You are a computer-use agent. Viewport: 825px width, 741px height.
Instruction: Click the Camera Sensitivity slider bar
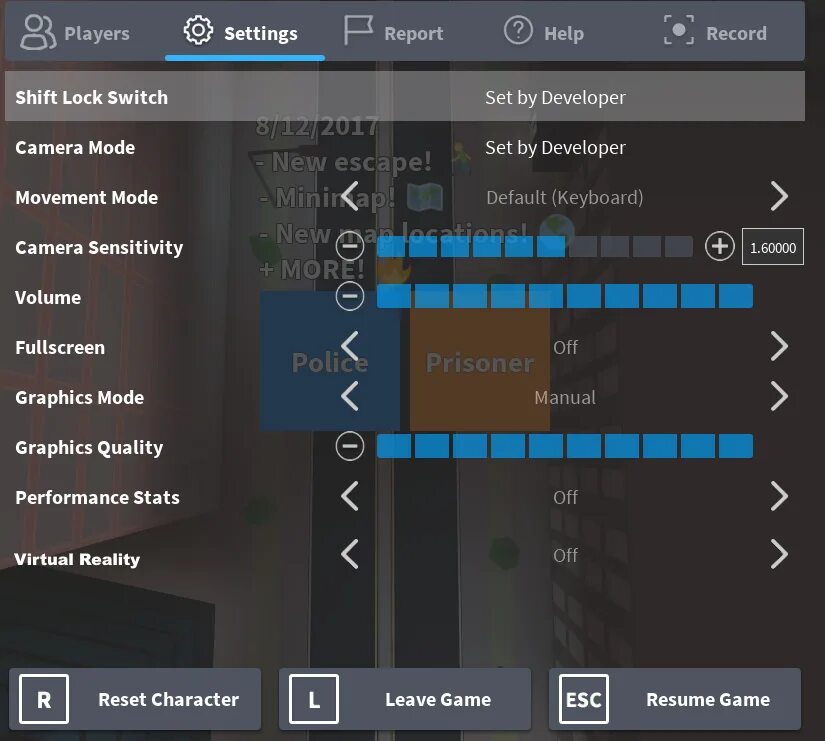pos(535,246)
